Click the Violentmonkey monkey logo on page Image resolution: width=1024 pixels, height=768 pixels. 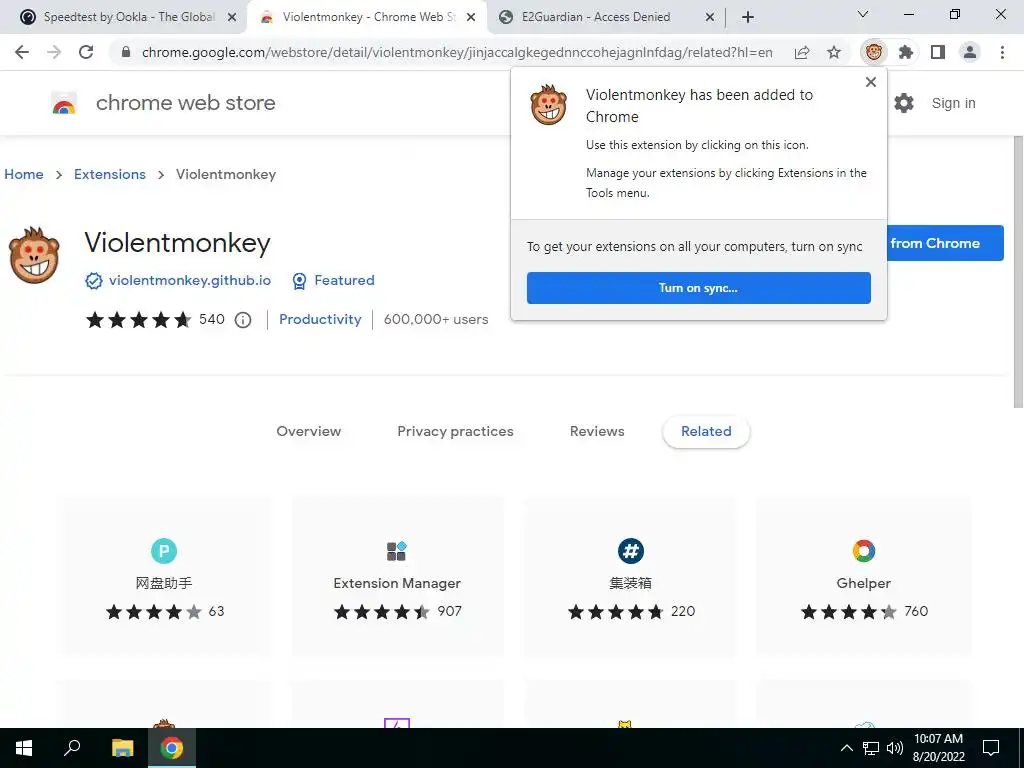pos(34,255)
